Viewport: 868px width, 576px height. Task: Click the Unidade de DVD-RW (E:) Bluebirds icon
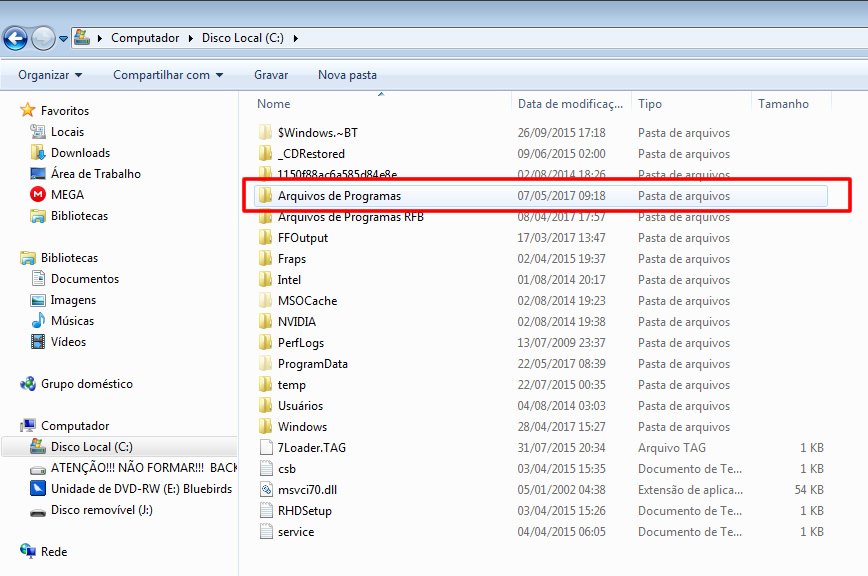click(x=38, y=489)
